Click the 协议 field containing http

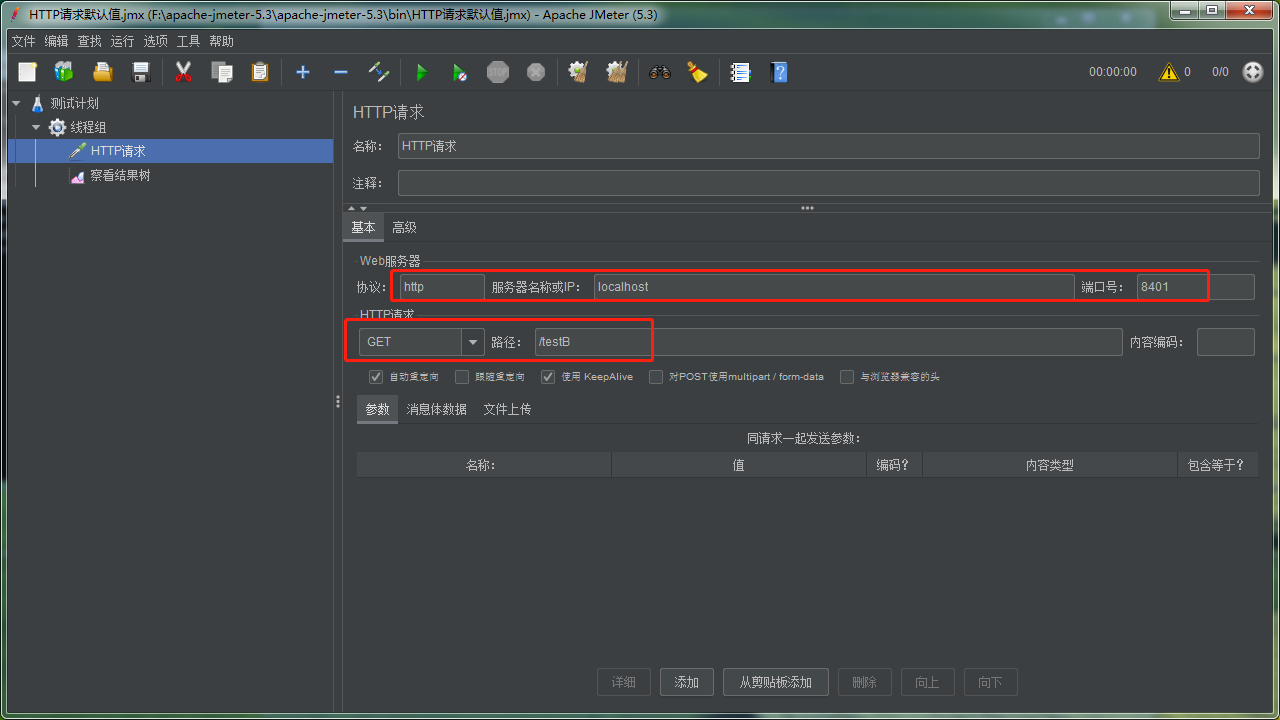pyautogui.click(x=442, y=287)
